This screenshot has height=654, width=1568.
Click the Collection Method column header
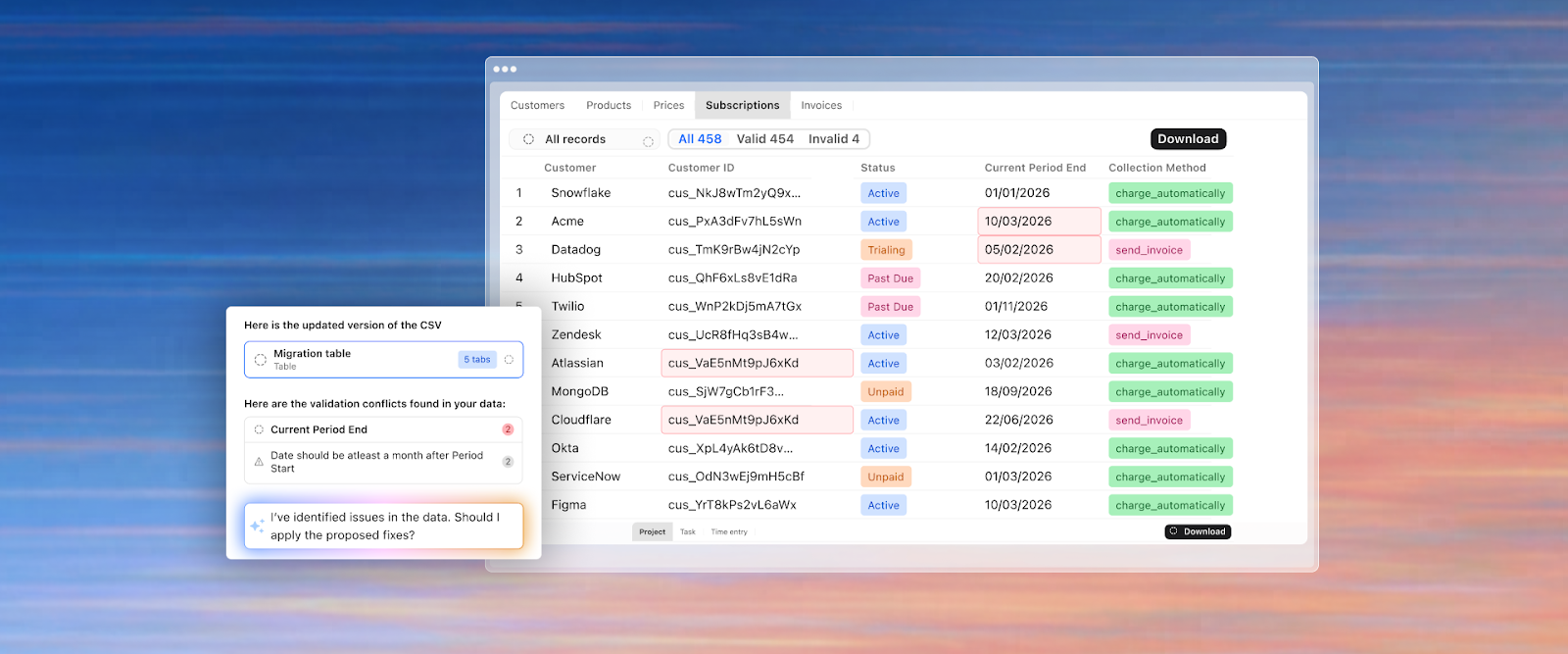pos(1157,168)
